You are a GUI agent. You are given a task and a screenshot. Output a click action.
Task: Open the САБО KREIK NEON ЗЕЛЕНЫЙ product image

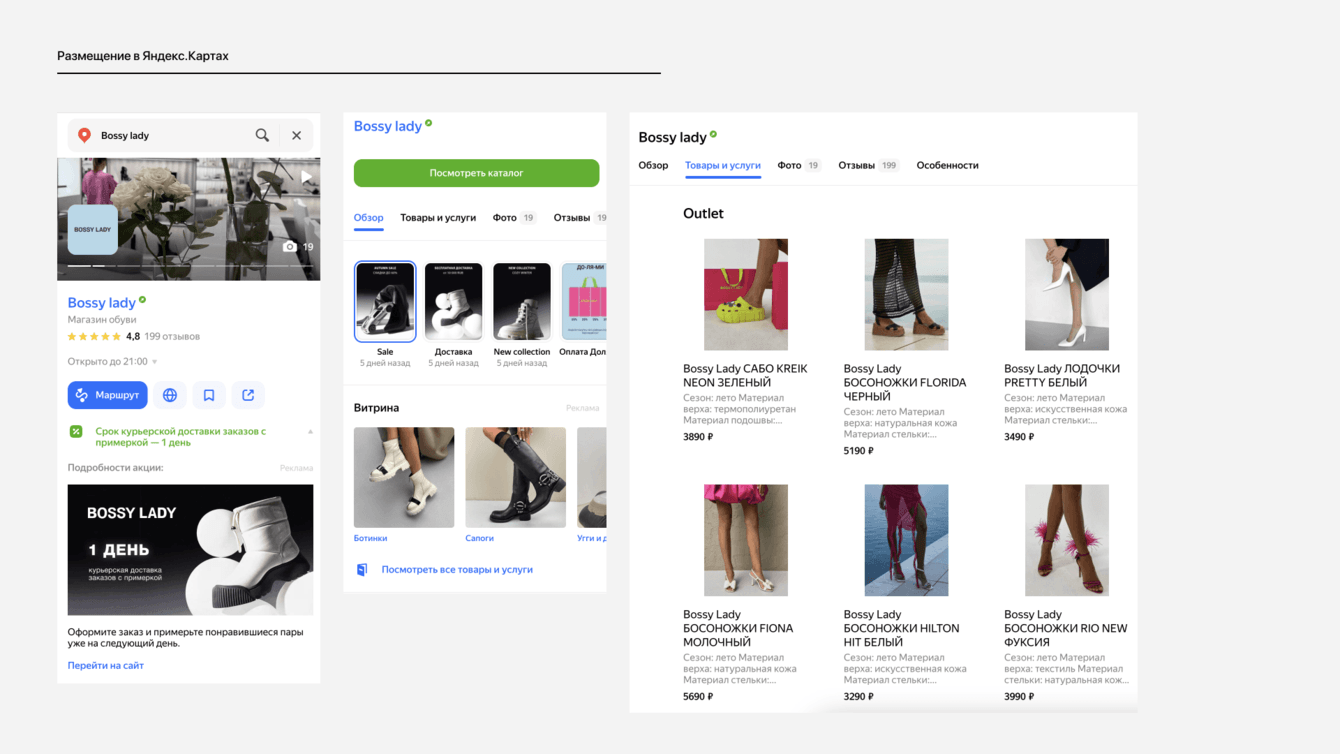coord(746,294)
